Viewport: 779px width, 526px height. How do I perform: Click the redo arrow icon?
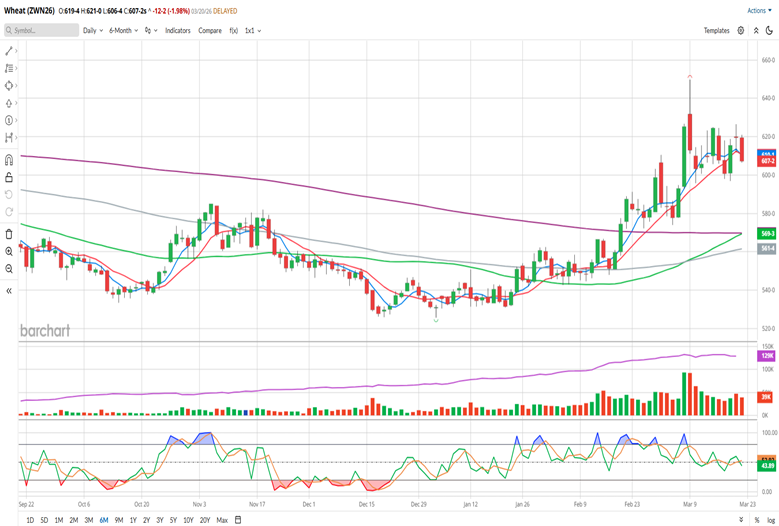[9, 212]
